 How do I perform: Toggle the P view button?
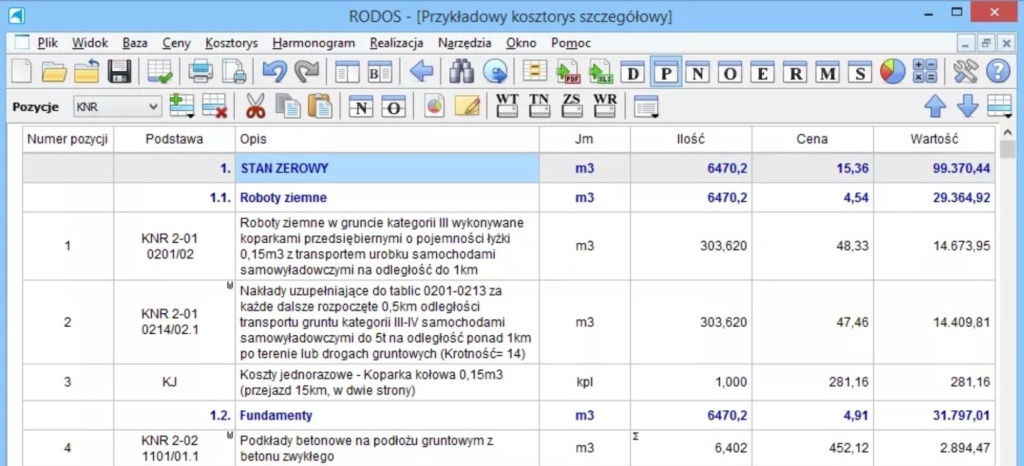(x=665, y=72)
